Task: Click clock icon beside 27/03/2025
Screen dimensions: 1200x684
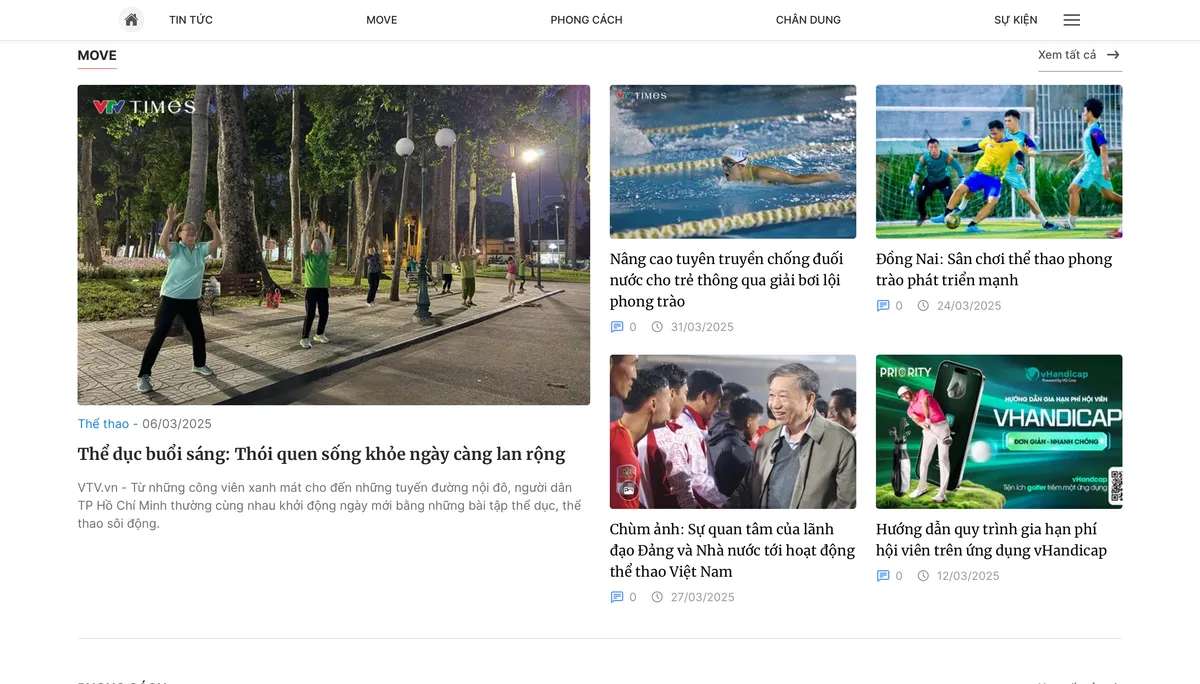Action: [x=657, y=597]
